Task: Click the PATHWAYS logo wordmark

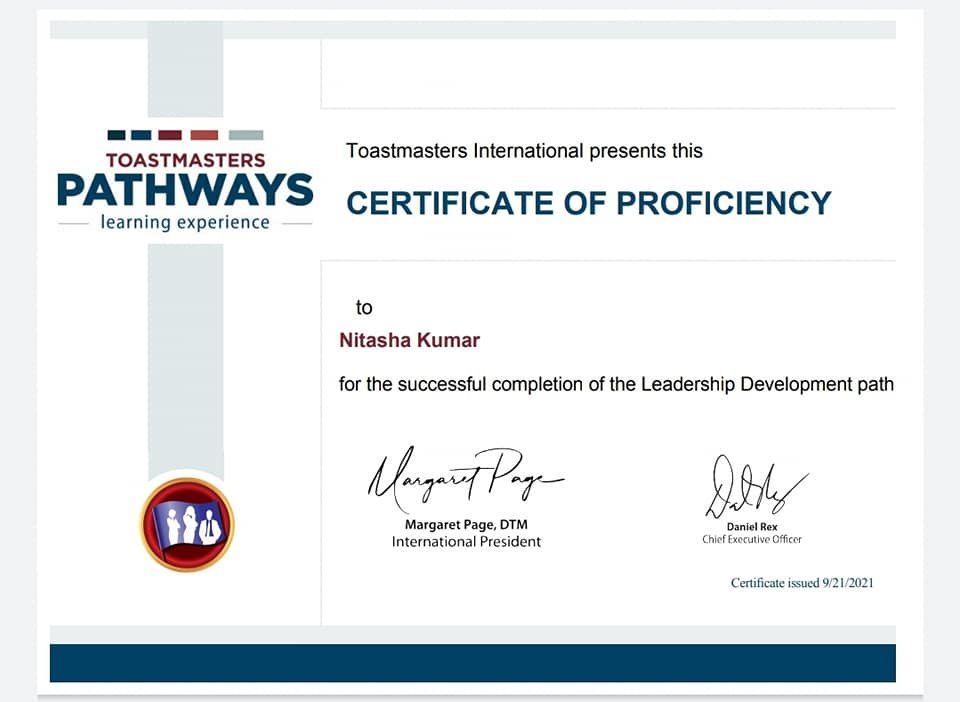Action: coord(185,190)
